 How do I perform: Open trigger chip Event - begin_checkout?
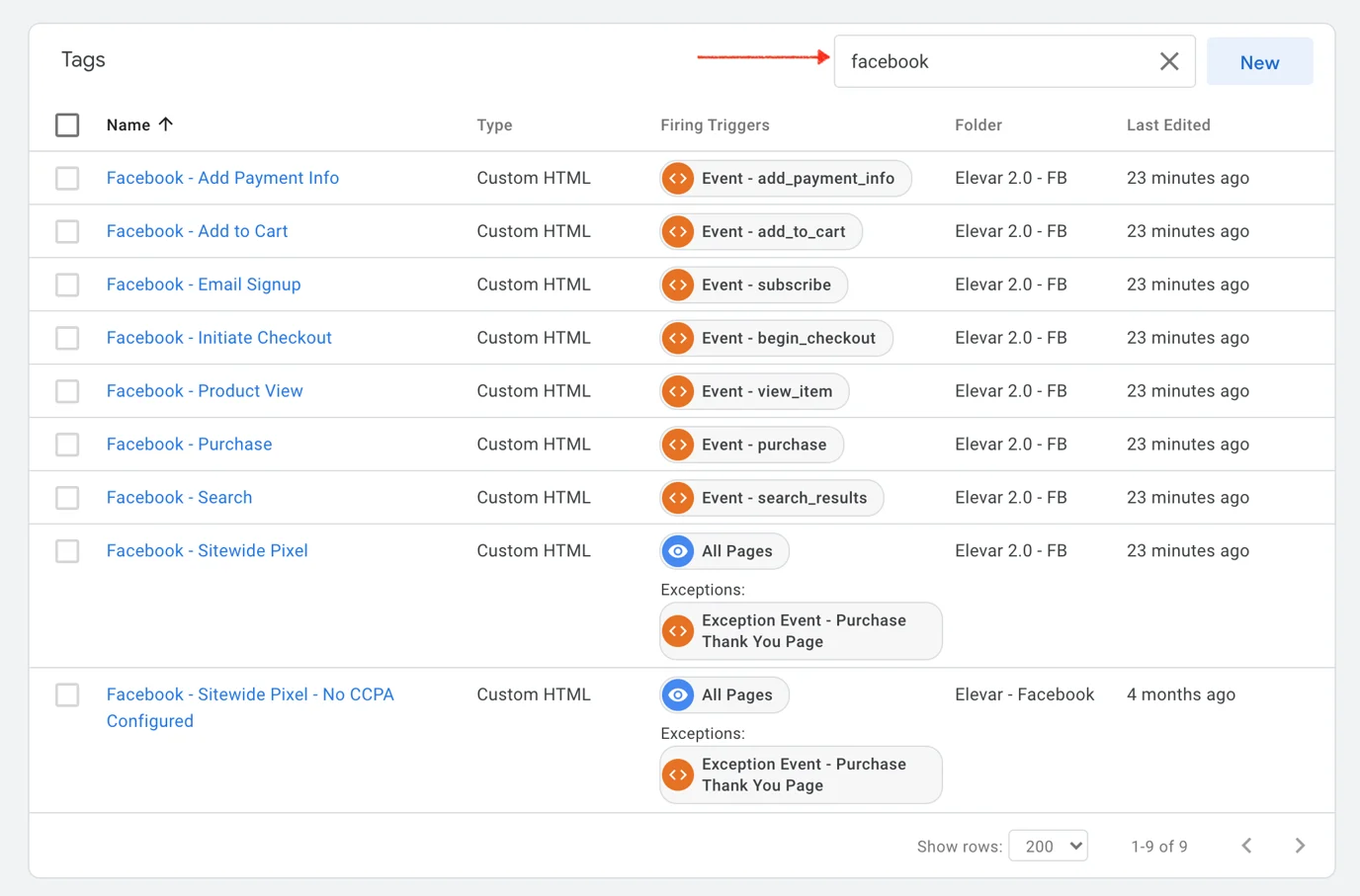pos(776,338)
